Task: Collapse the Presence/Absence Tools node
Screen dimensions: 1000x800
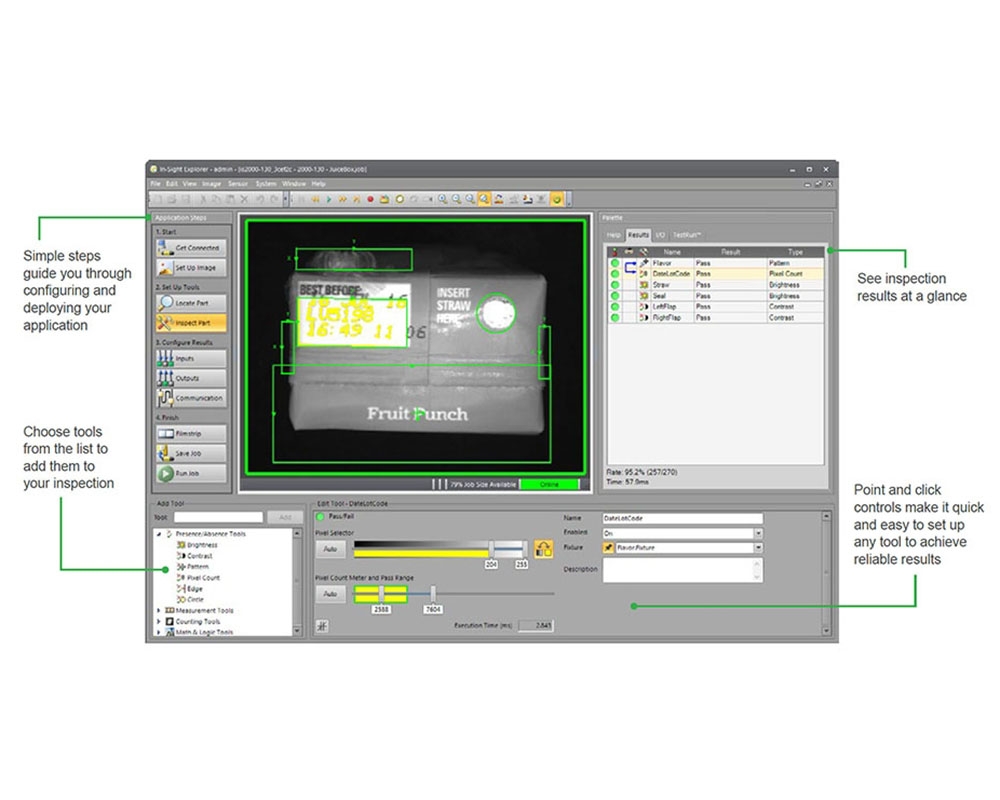Action: [158, 534]
